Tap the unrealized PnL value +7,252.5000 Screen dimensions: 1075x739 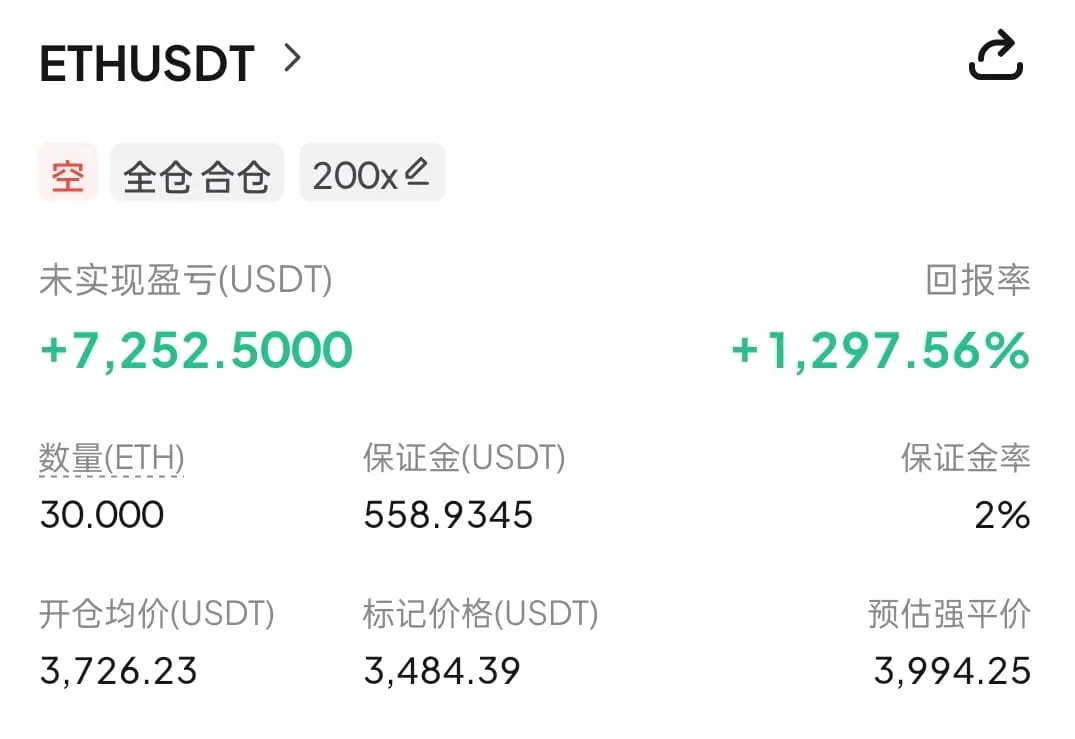tap(197, 350)
